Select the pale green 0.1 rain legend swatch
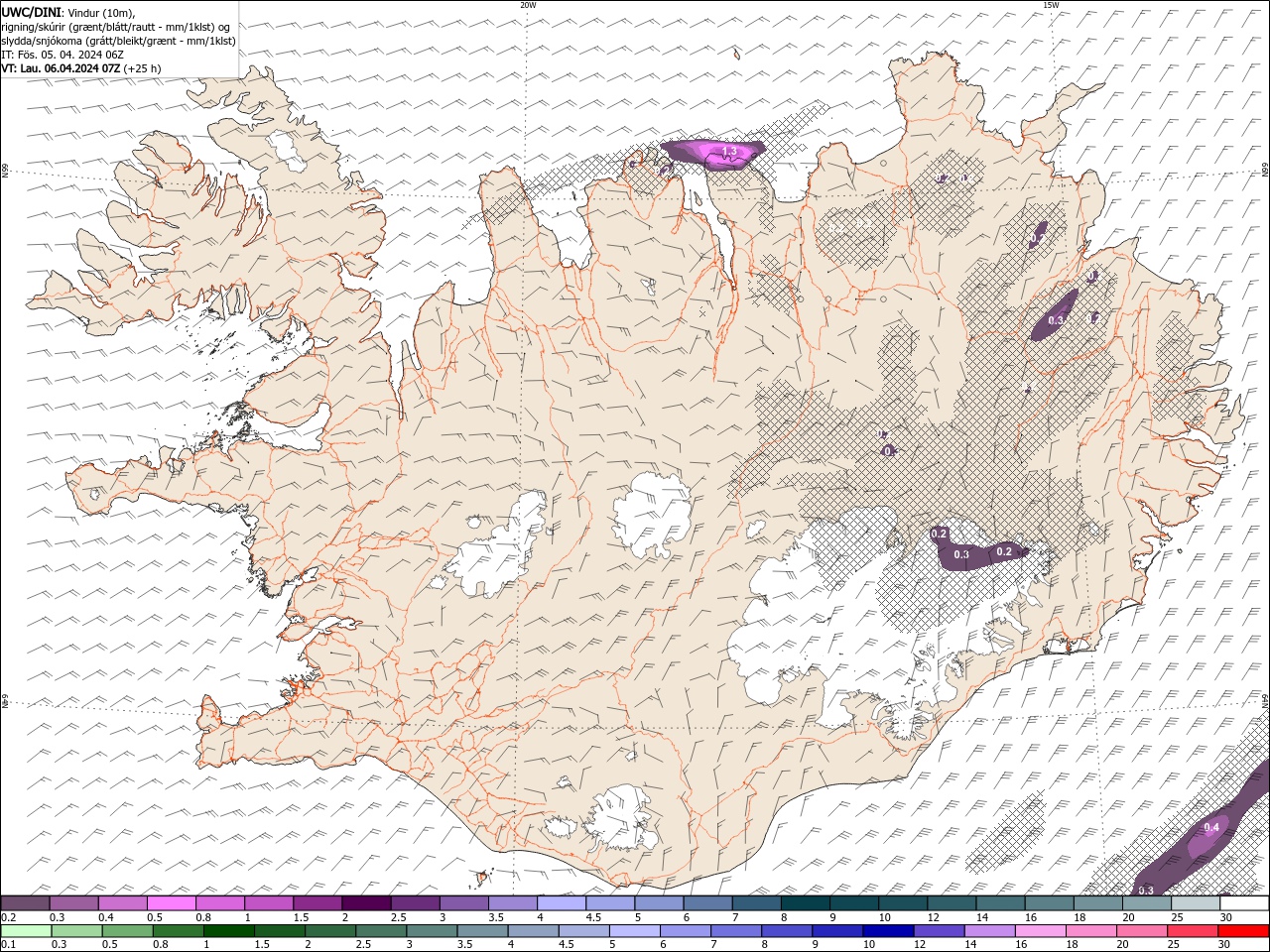Image resolution: width=1270 pixels, height=952 pixels. coord(26,931)
